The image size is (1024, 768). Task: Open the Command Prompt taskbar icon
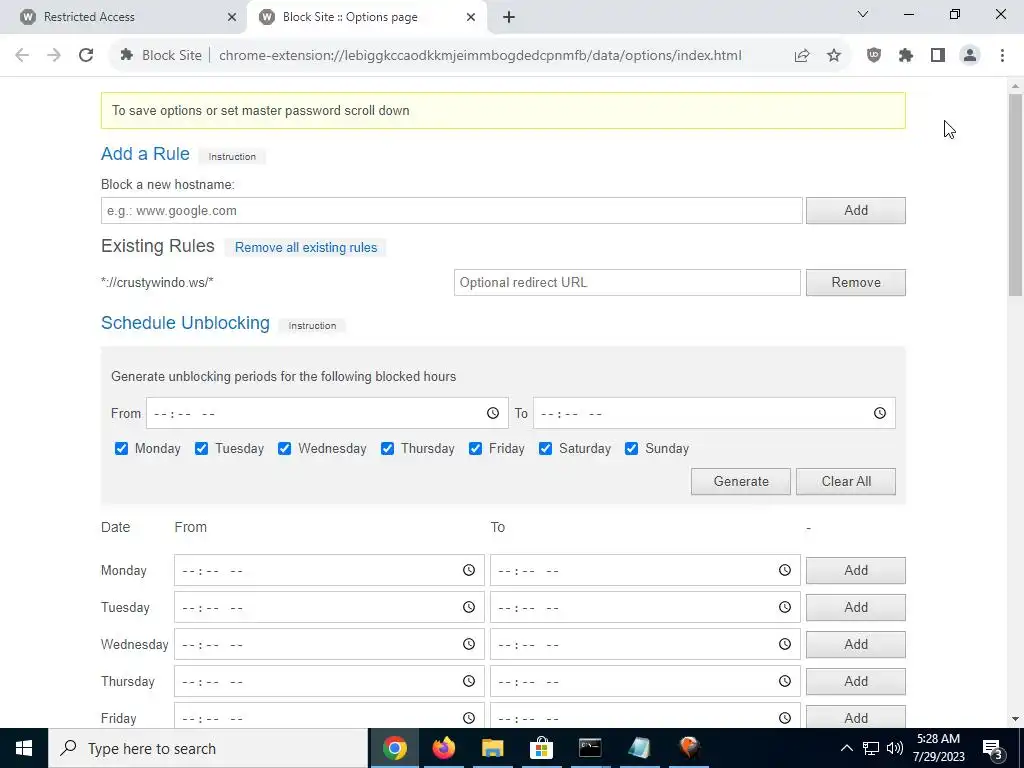pos(590,748)
